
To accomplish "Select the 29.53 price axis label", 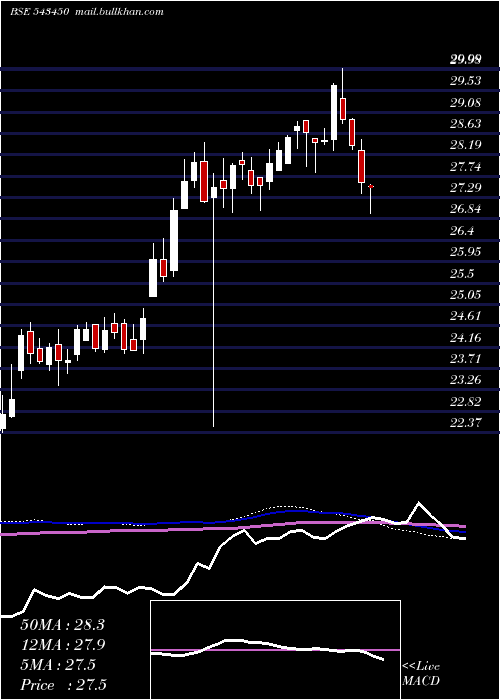I will (466, 81).
